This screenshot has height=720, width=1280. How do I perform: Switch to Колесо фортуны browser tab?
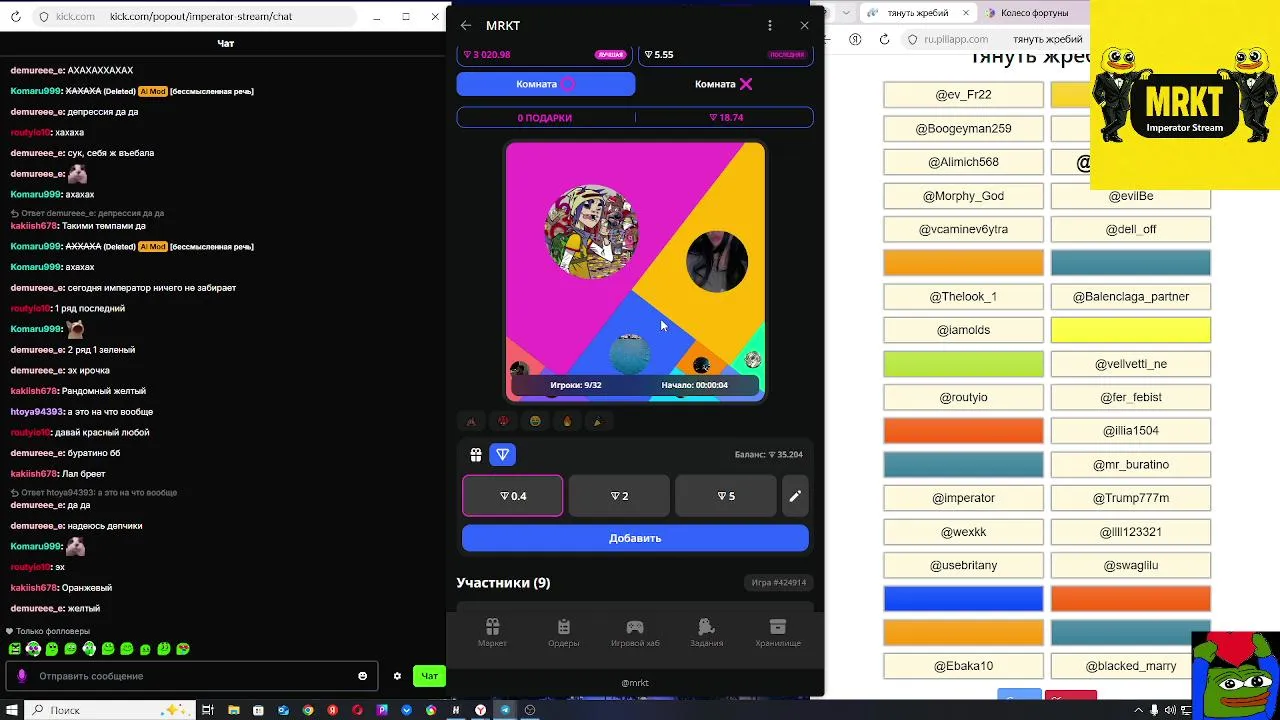[x=1034, y=13]
